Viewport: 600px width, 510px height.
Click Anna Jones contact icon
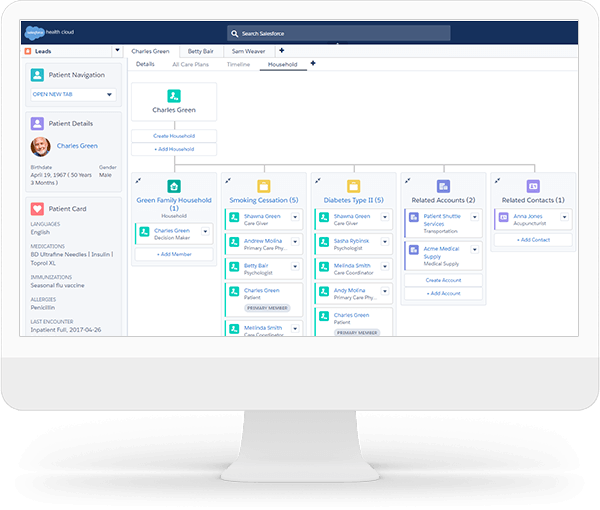click(504, 217)
